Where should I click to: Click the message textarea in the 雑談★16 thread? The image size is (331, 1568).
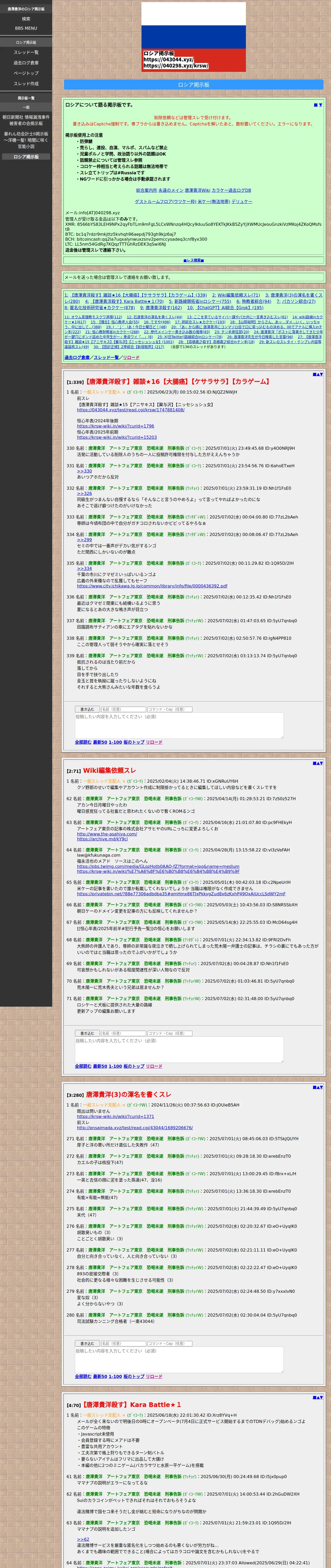coord(178,725)
